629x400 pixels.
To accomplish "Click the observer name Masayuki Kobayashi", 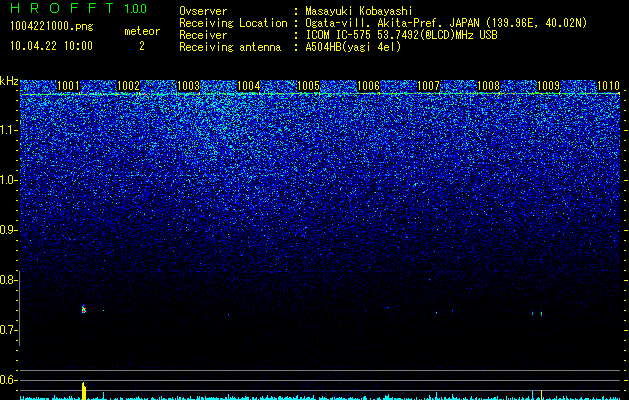I will click(359, 12).
